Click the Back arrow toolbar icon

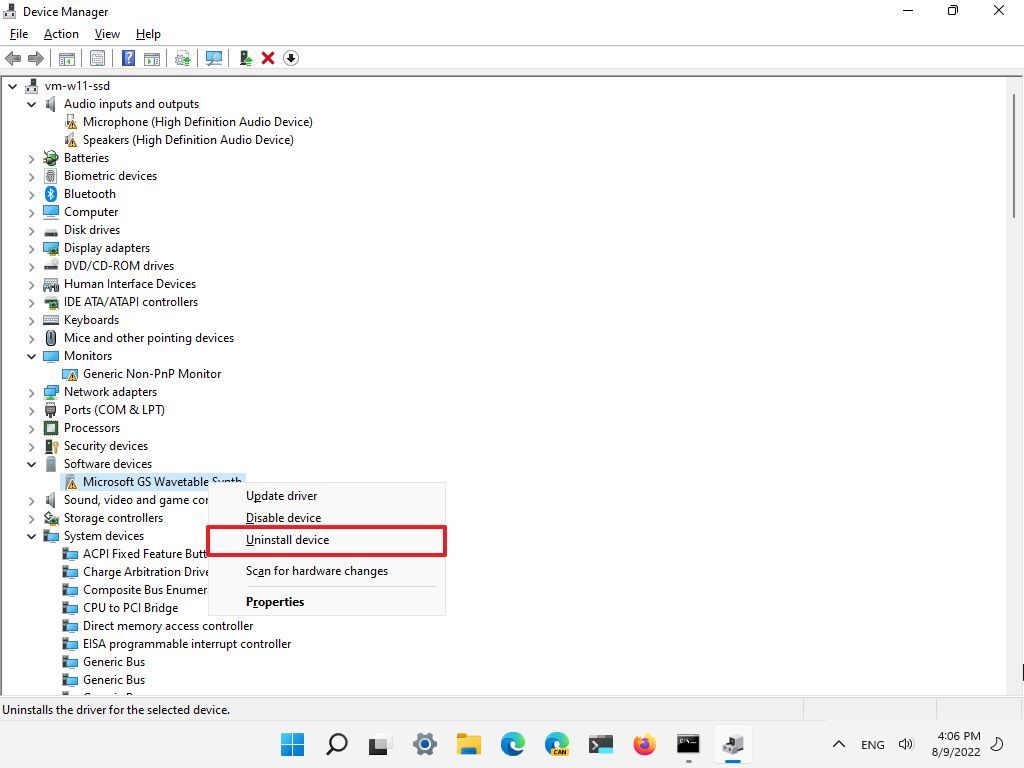[13, 58]
